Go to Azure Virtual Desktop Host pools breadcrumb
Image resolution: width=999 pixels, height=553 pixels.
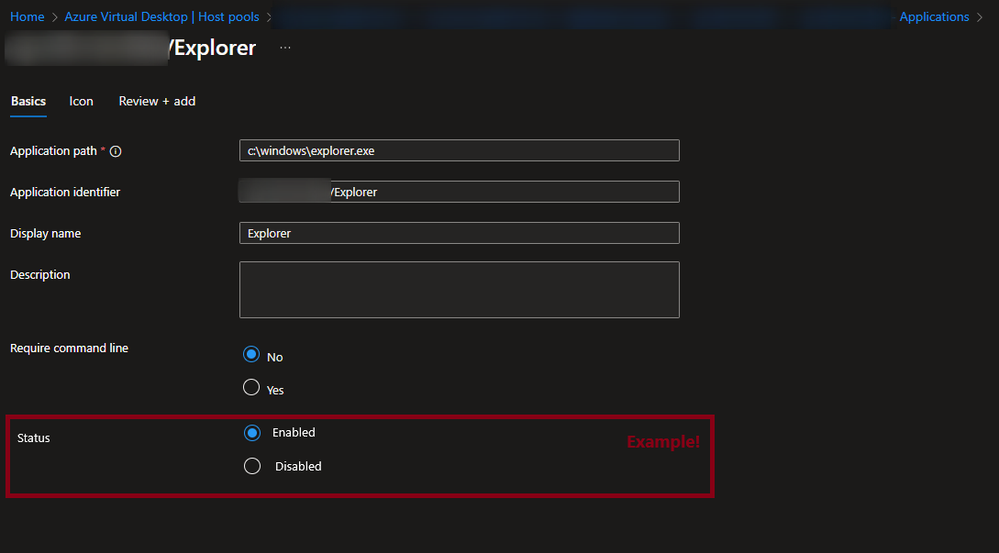pyautogui.click(x=162, y=17)
